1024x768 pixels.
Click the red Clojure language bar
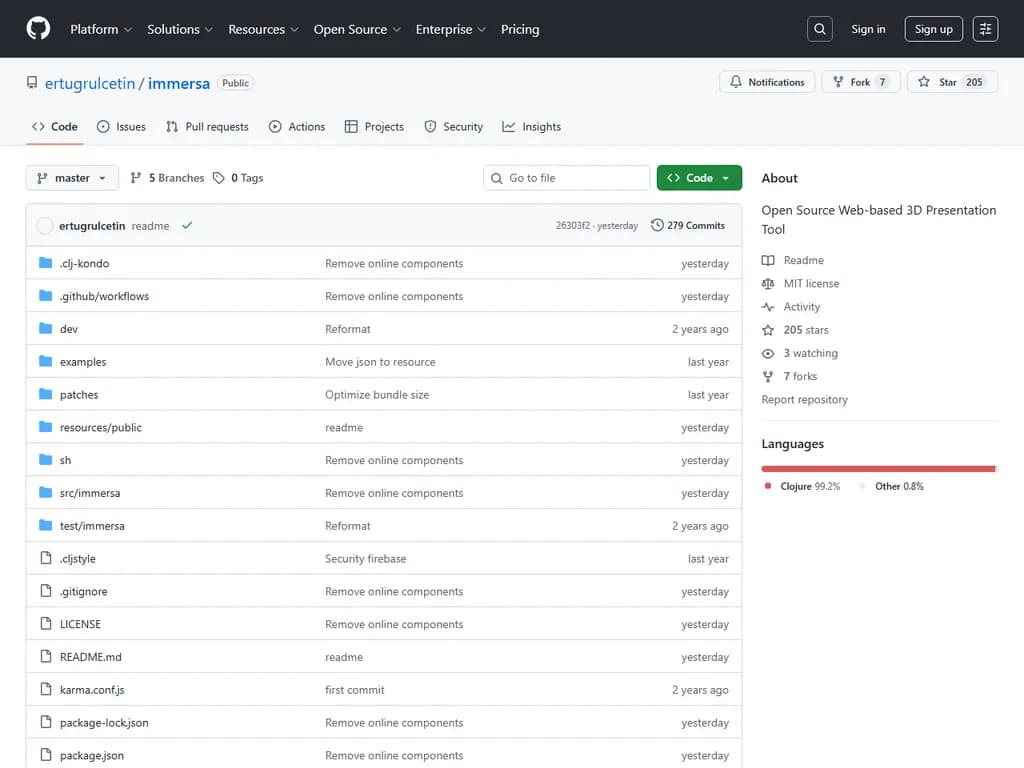877,468
